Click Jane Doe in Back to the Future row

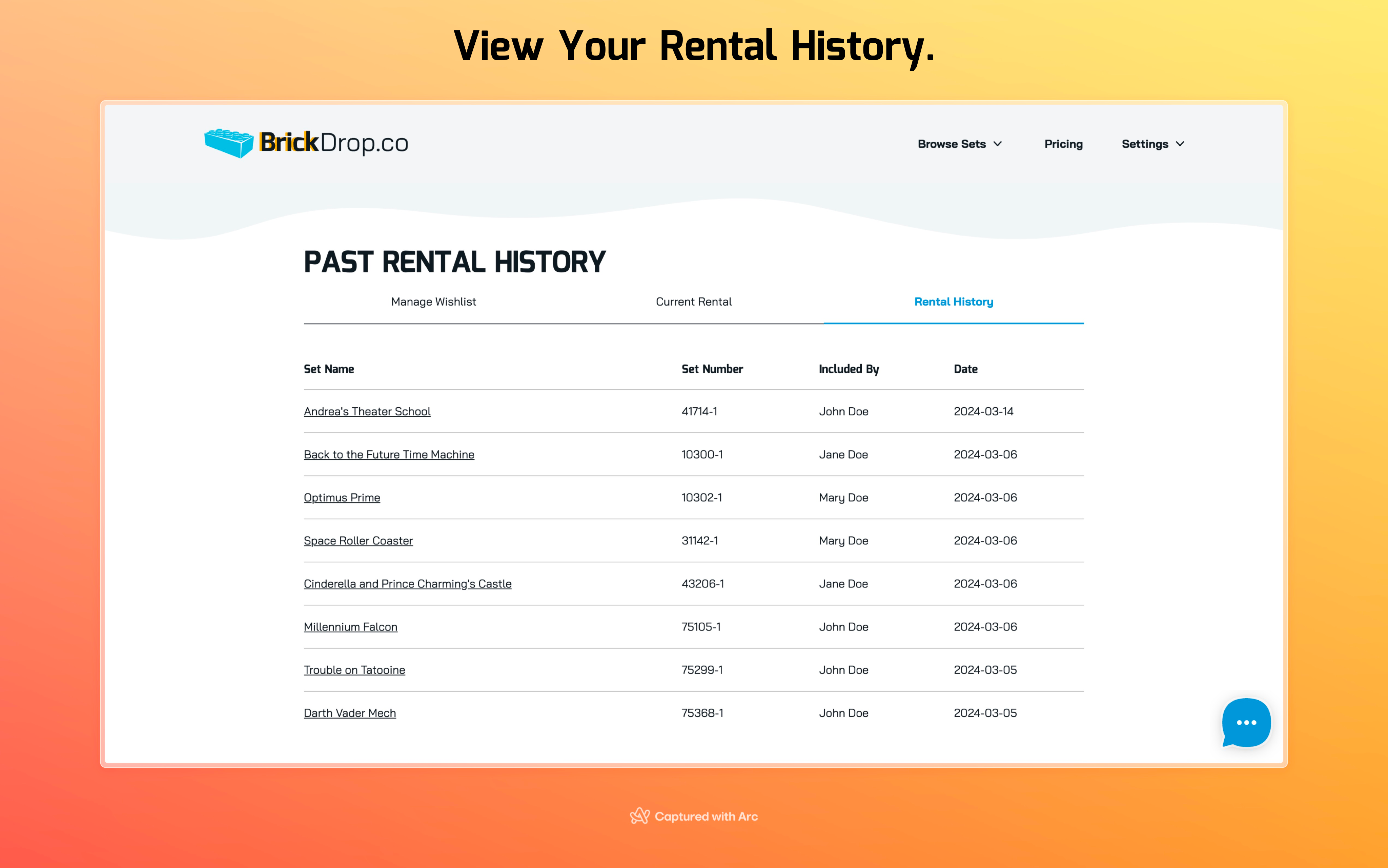pyautogui.click(x=843, y=455)
